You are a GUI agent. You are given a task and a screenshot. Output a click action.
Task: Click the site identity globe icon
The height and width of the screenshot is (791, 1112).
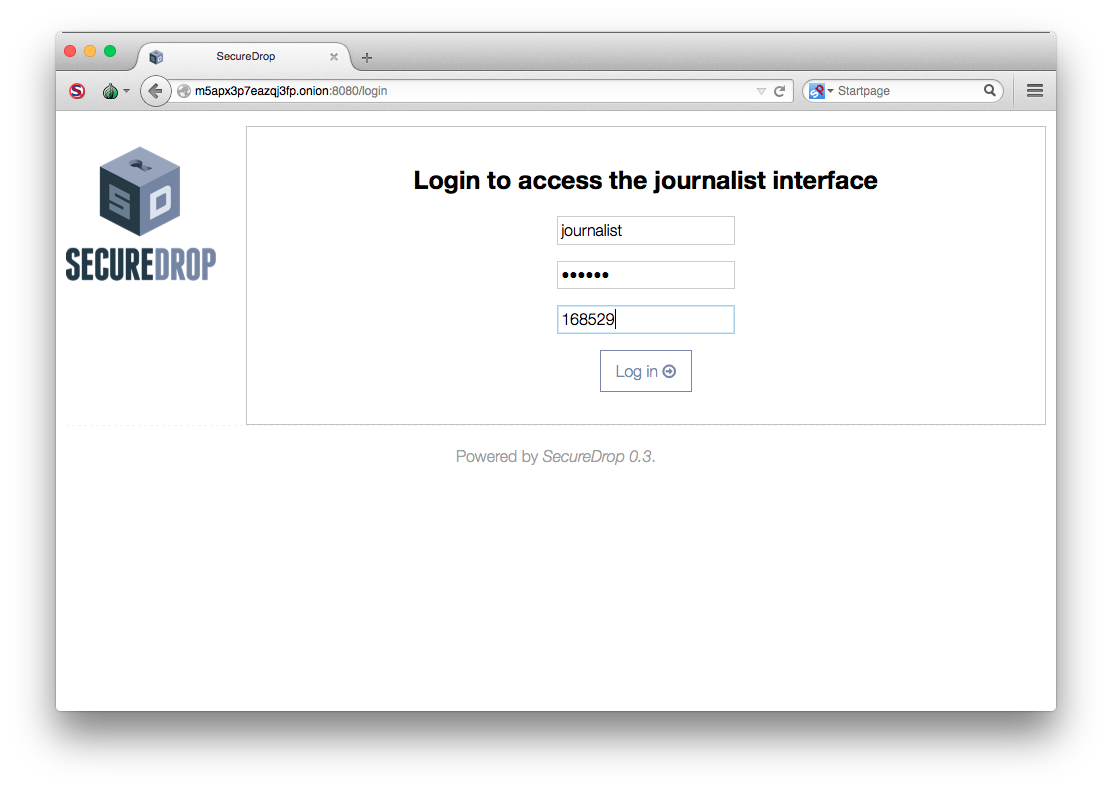[x=184, y=91]
